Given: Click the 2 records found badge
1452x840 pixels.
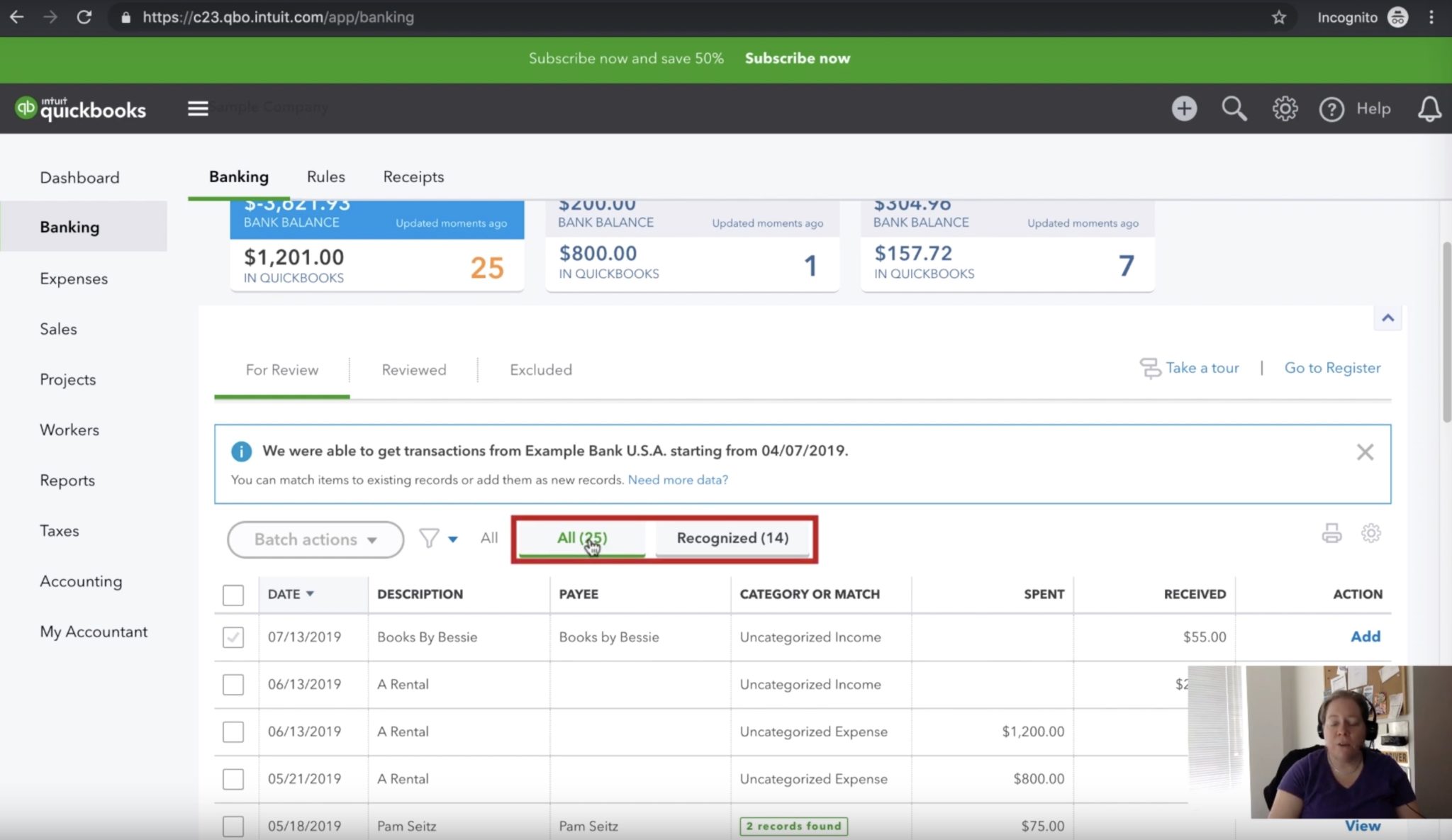Looking at the screenshot, I should coord(793,826).
